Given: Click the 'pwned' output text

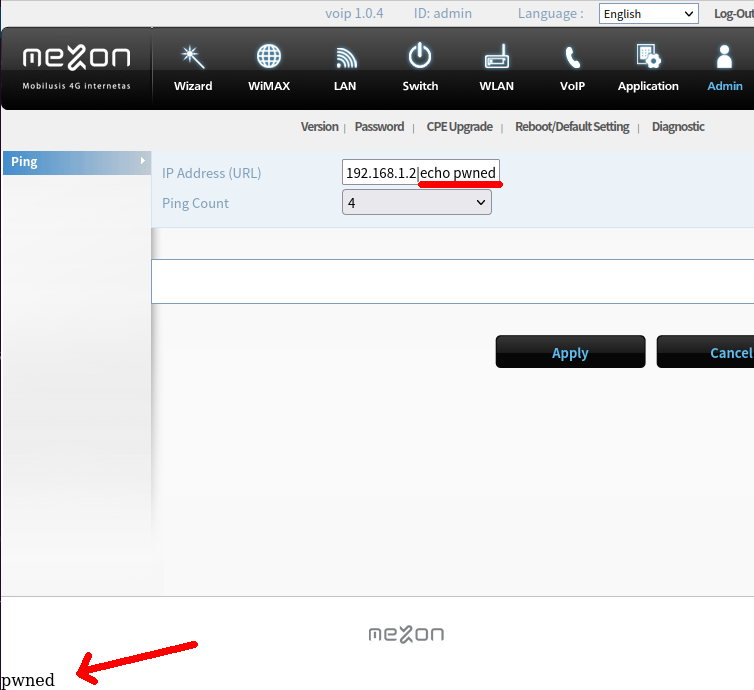Looking at the screenshot, I should (x=28, y=680).
